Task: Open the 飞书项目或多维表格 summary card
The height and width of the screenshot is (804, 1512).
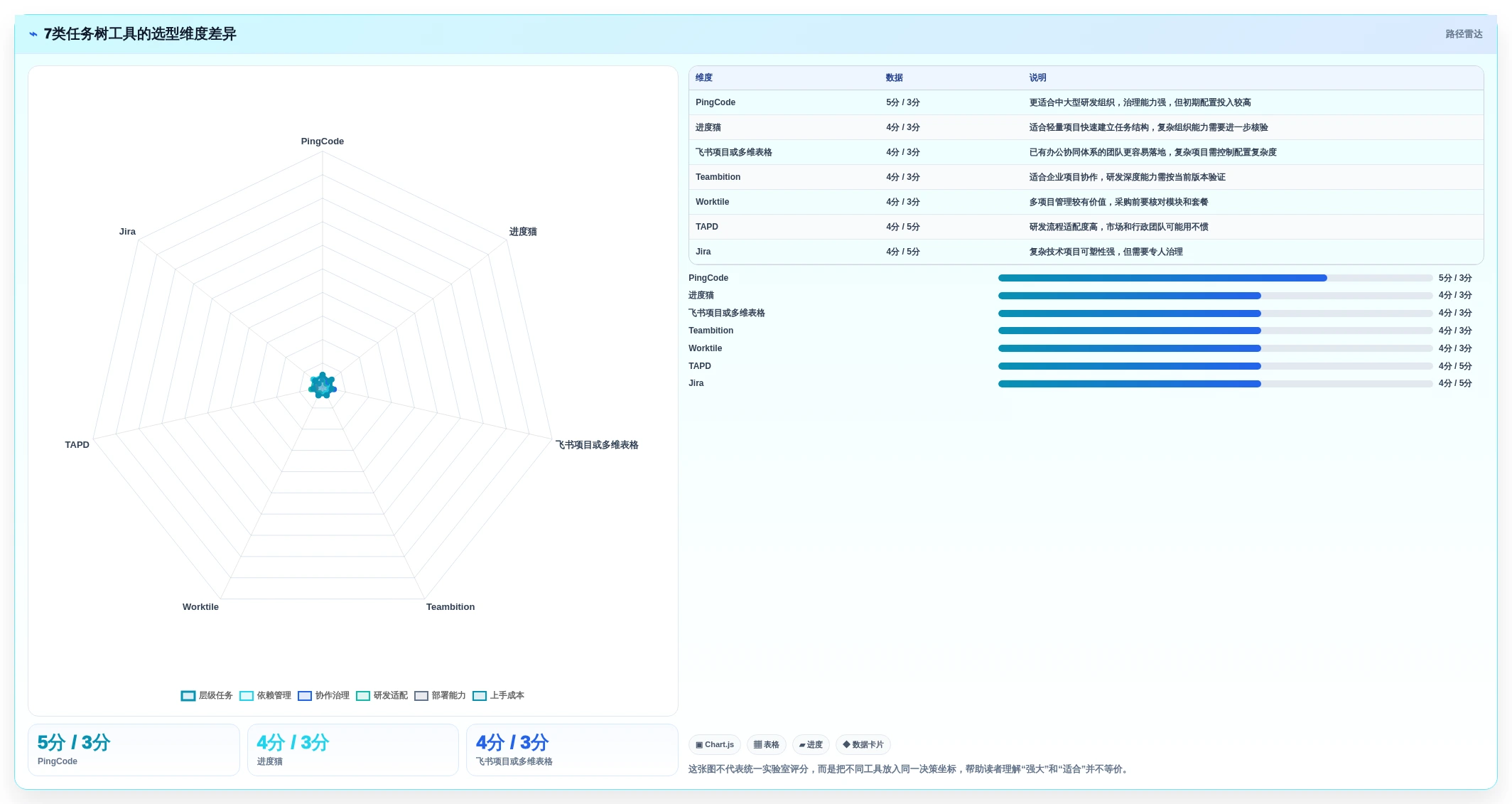Action: coord(572,750)
